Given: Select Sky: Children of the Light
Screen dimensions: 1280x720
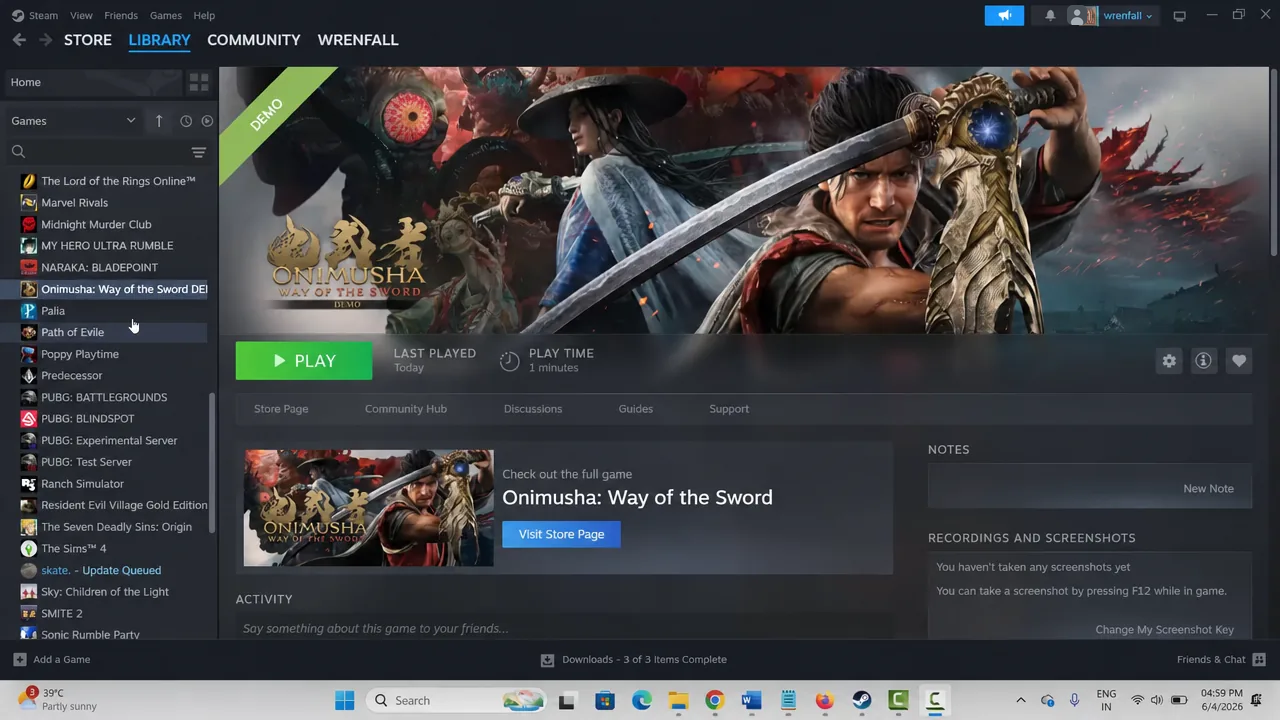Looking at the screenshot, I should pyautogui.click(x=104, y=592).
